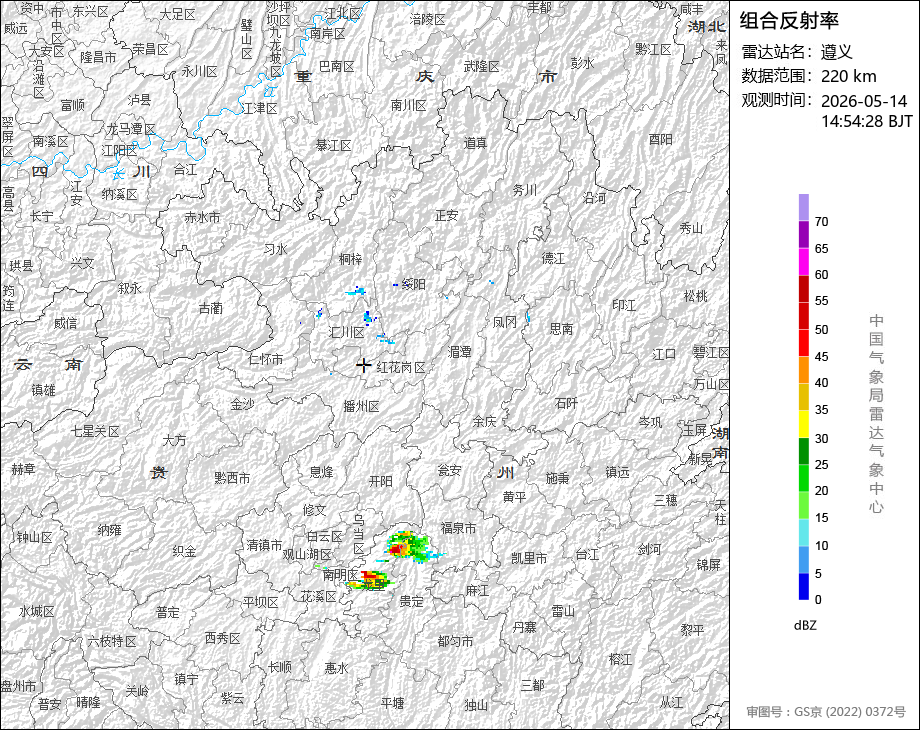This screenshot has height=730, width=920.
Task: Click the radar echo patch near 龙里
Action: [368, 580]
